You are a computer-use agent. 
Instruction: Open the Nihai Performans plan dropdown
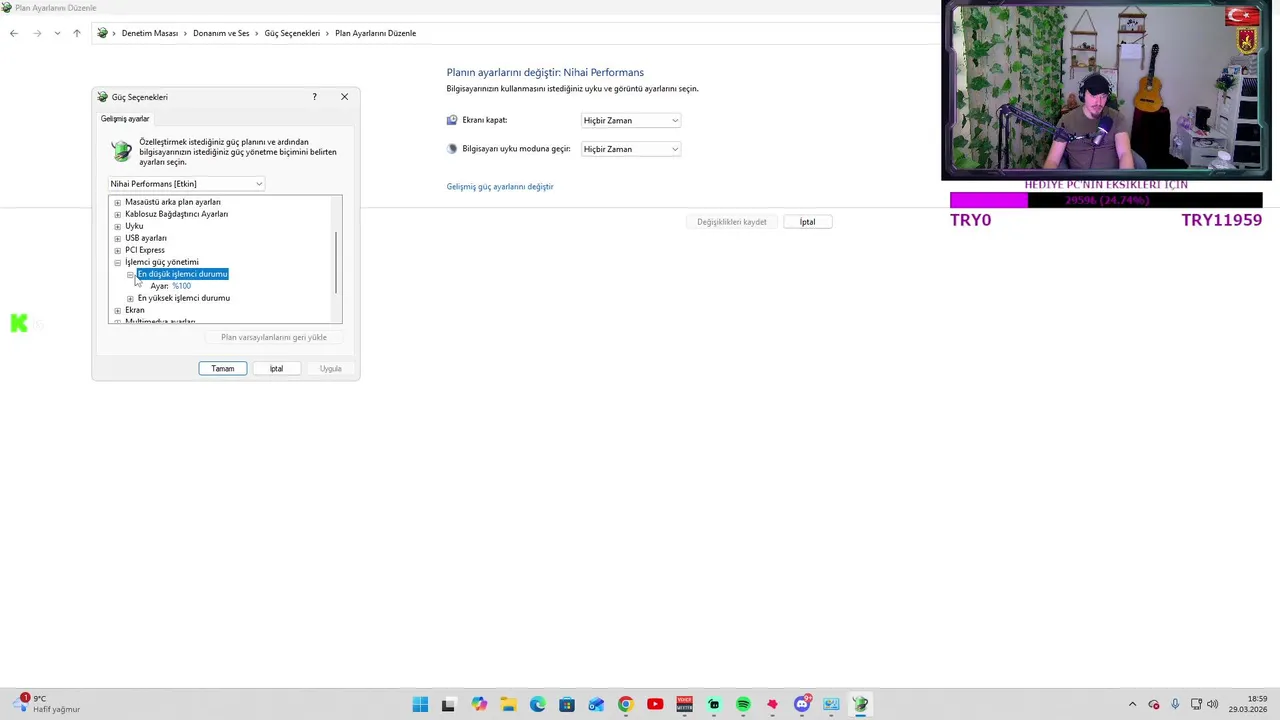[x=186, y=184]
